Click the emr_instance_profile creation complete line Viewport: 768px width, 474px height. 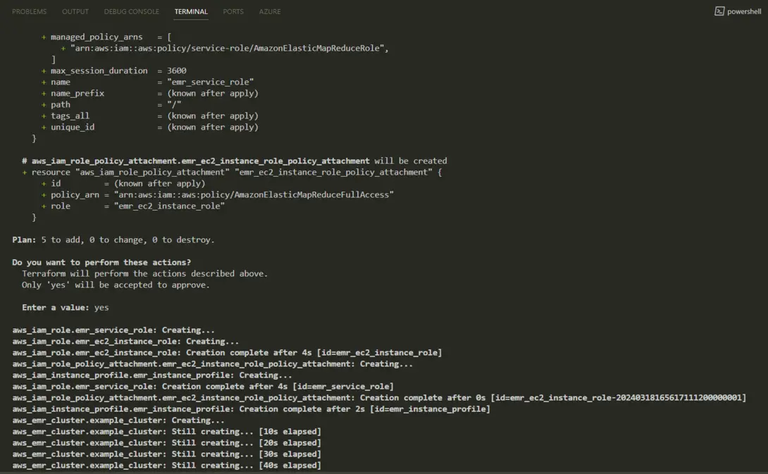pos(251,409)
